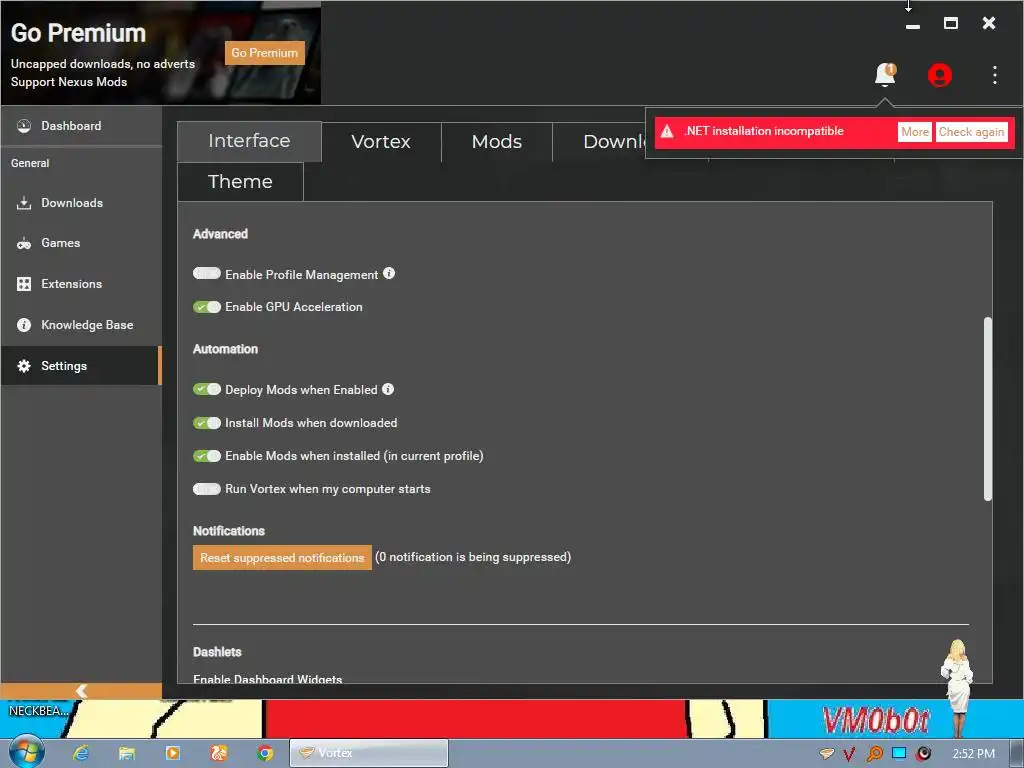
Task: Click the orange Go Premium button
Action: click(264, 53)
